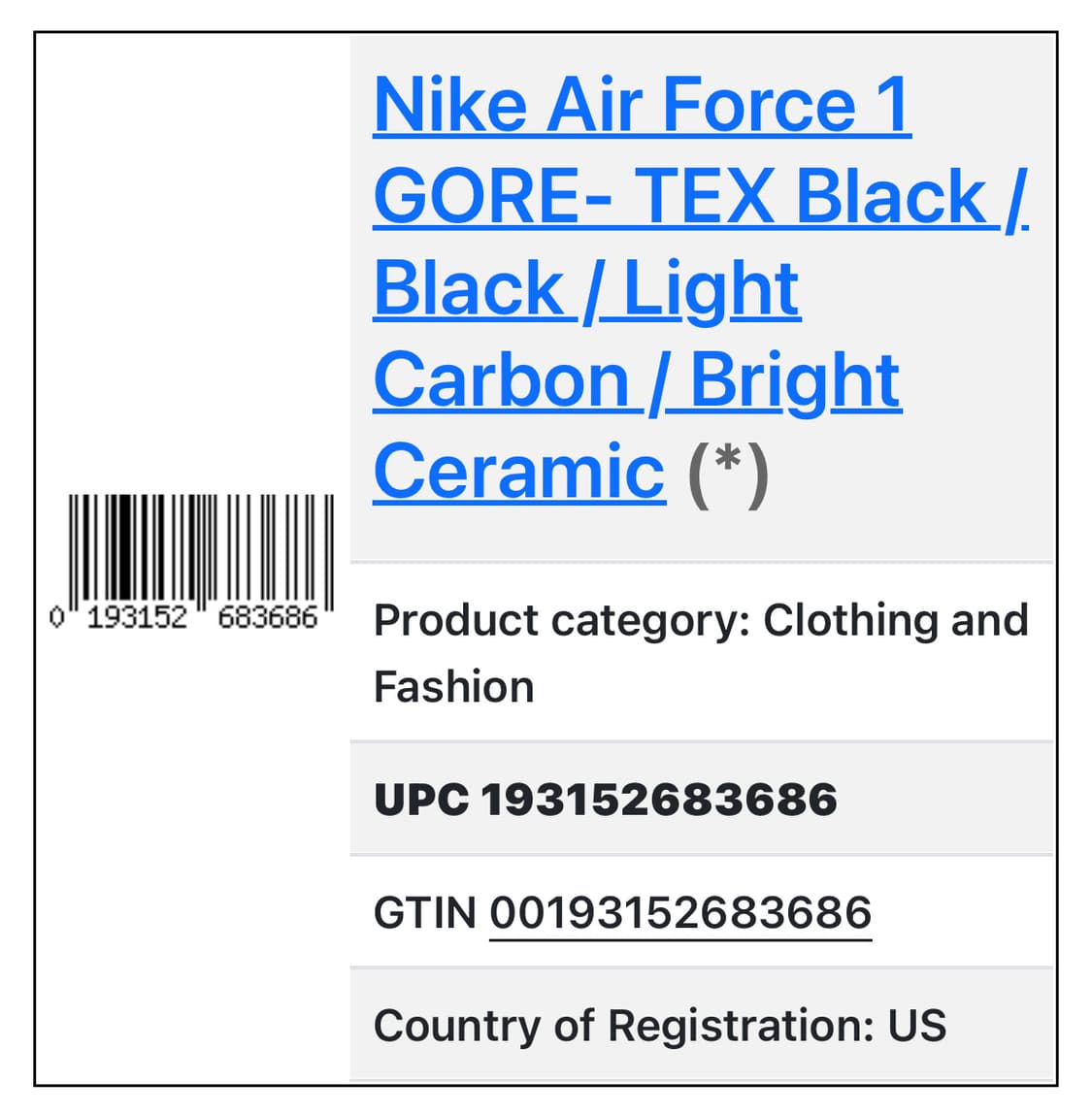
Task: Click the "Clothing and" category text
Action: (895, 621)
